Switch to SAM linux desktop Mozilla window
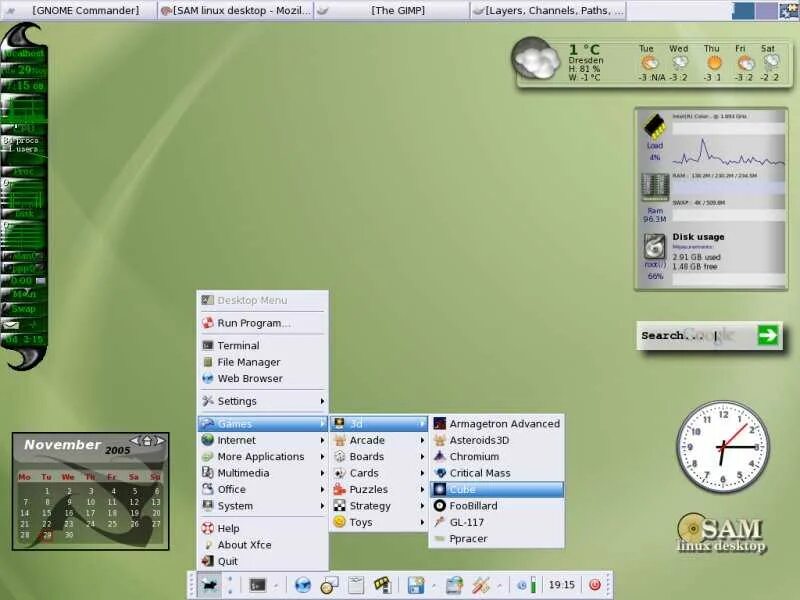Image resolution: width=800 pixels, height=600 pixels. click(x=235, y=10)
